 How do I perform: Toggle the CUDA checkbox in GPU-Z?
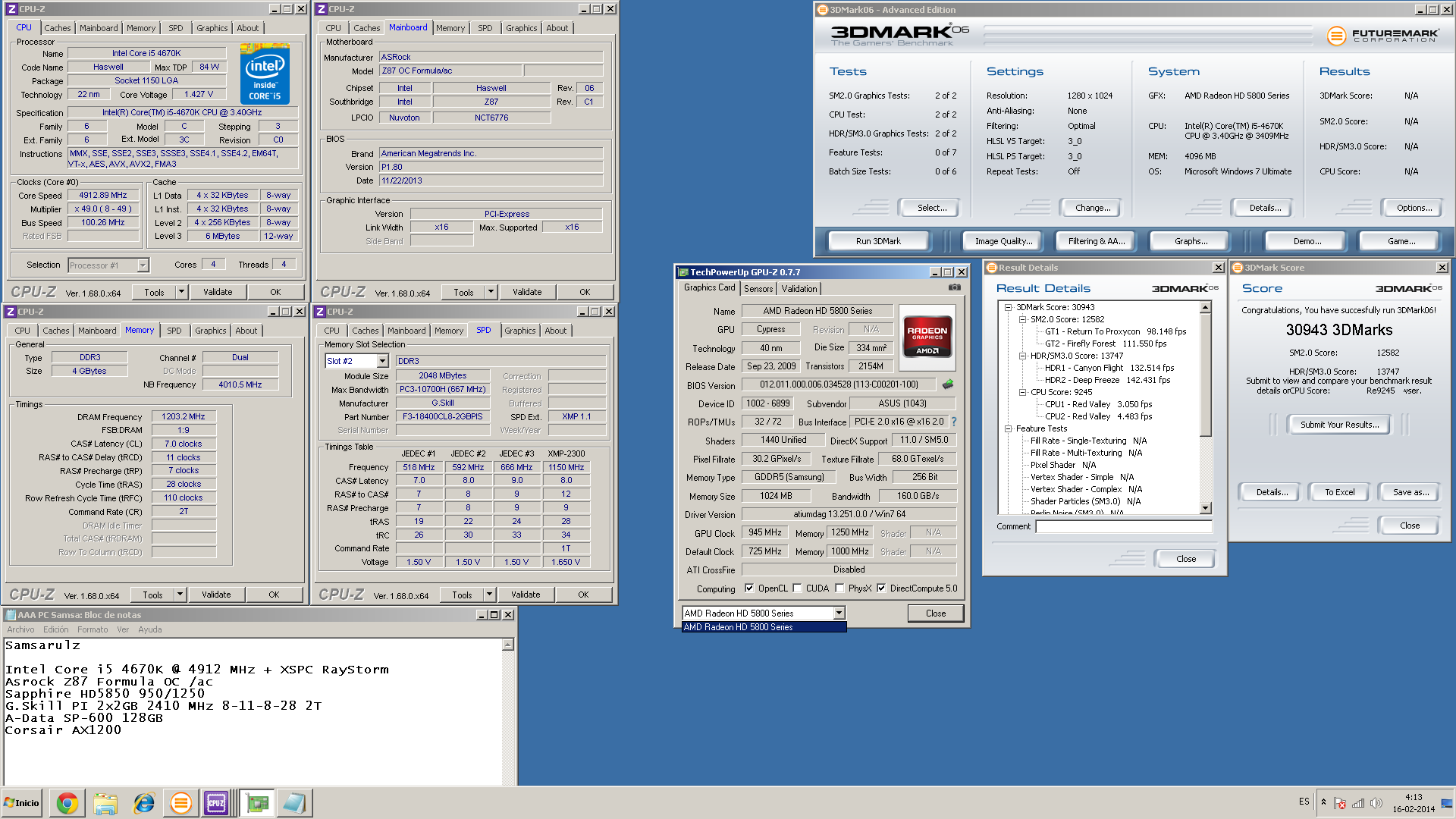(x=797, y=588)
